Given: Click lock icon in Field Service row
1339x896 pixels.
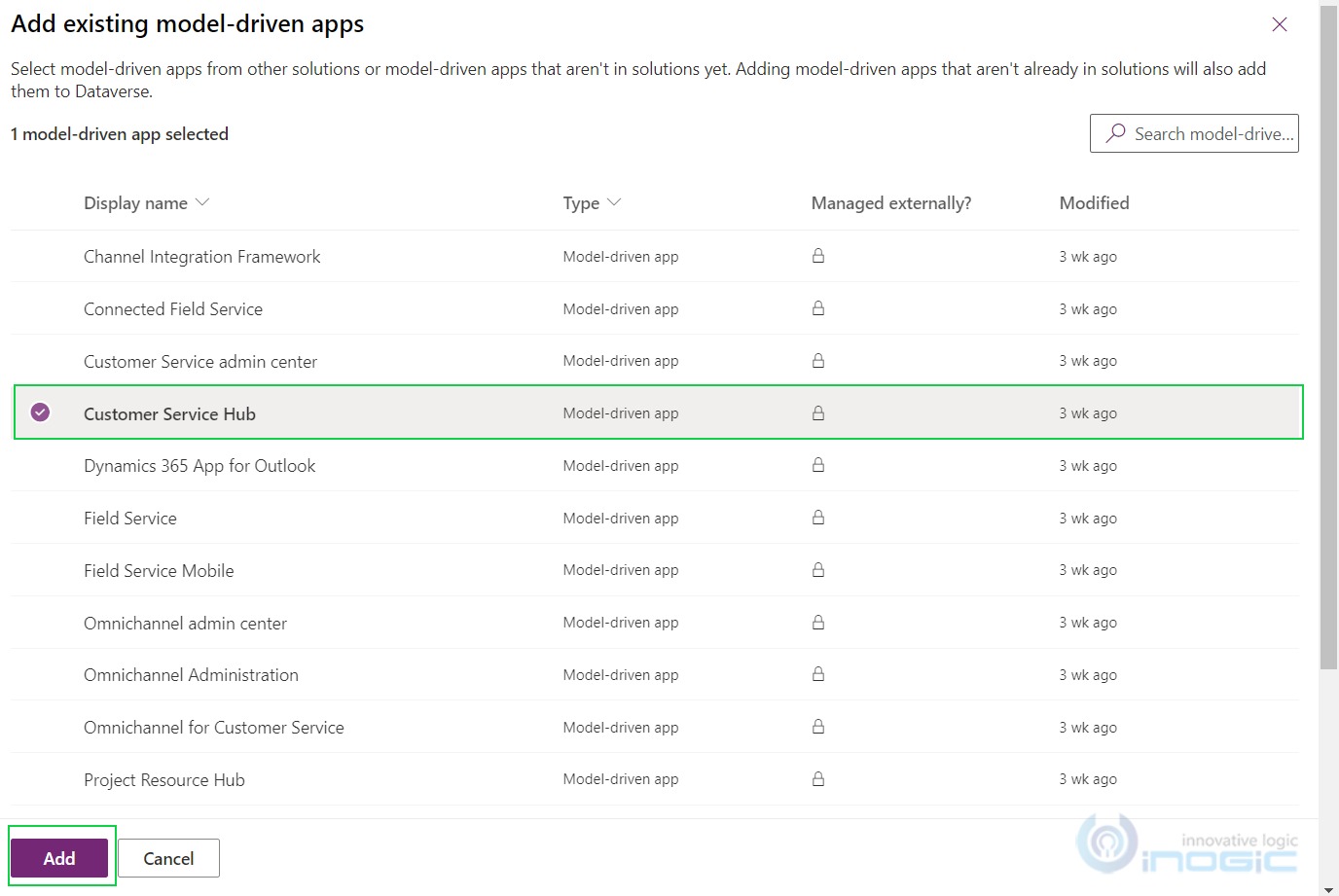Looking at the screenshot, I should (x=818, y=518).
